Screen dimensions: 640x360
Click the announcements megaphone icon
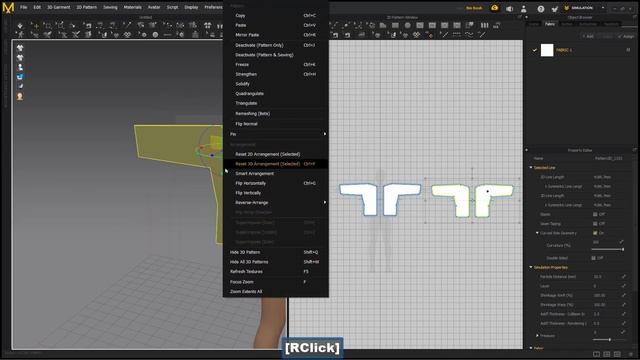[509, 9]
